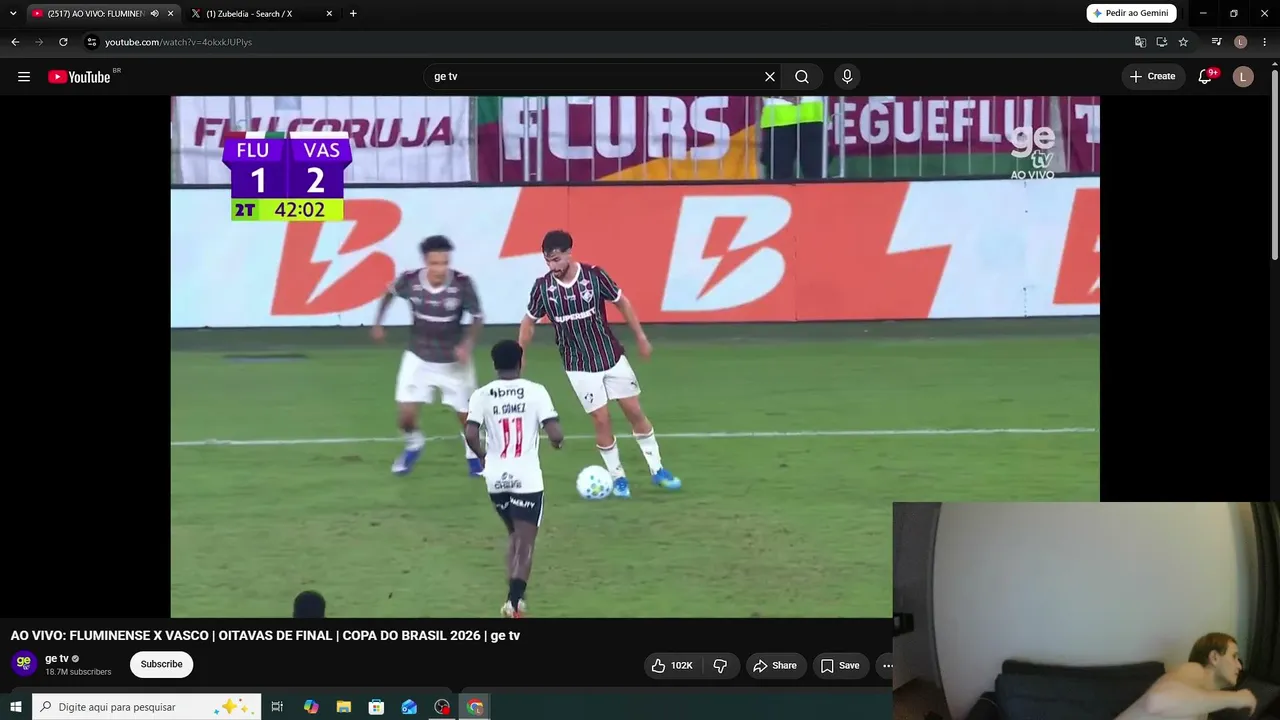Clear the YouTube search text with X

pyautogui.click(x=770, y=77)
